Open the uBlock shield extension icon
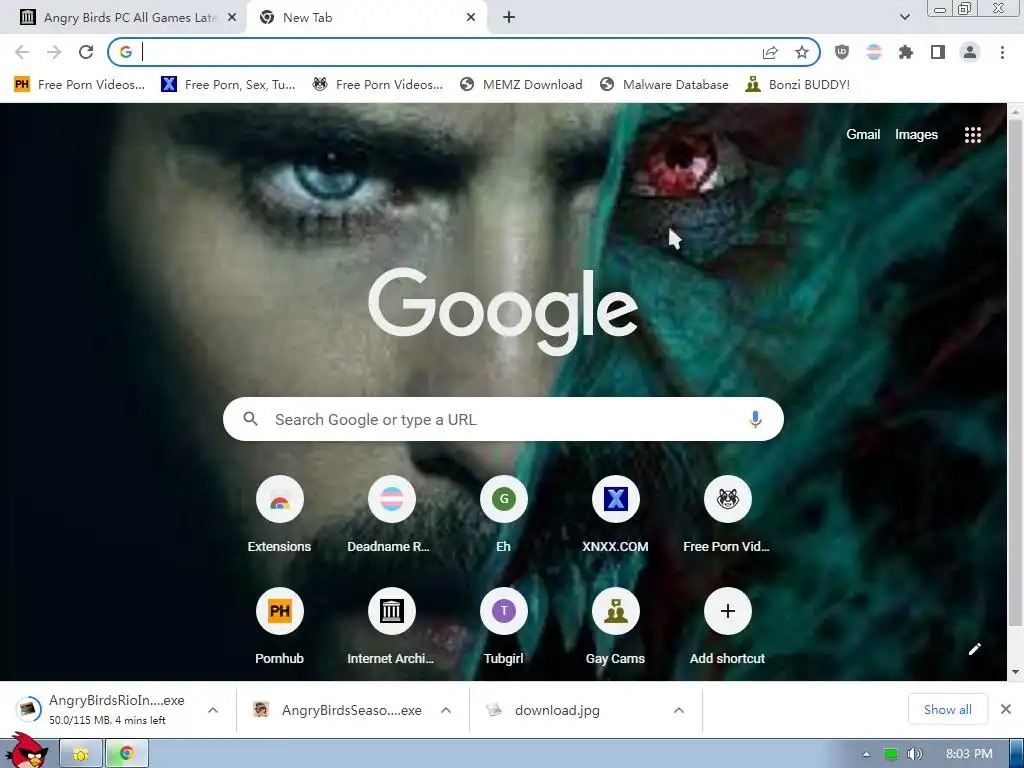The width and height of the screenshot is (1024, 768). (x=842, y=52)
